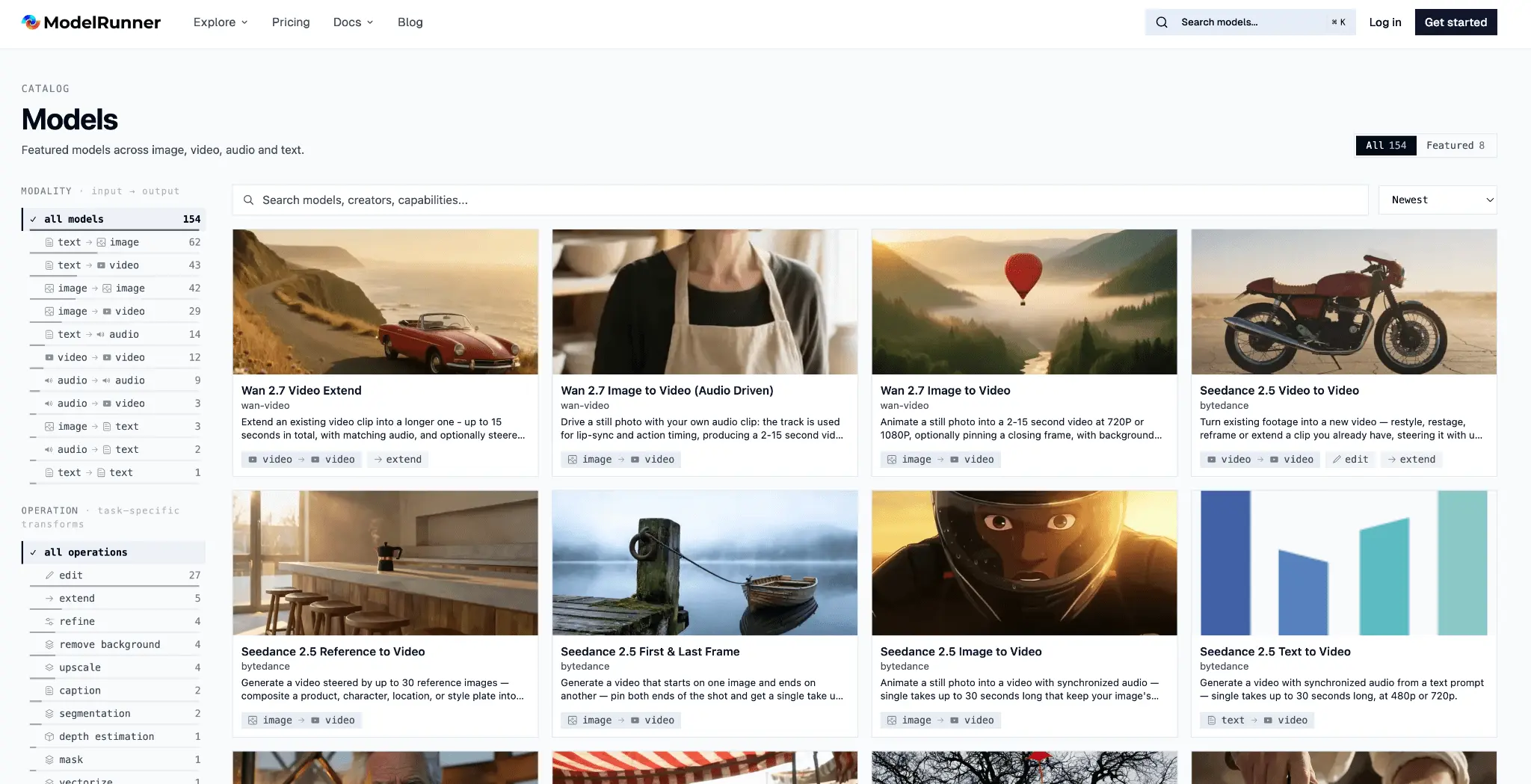
Task: Click the Wan 2.7 Image to Video (Audio Driven) title
Action: pos(667,390)
